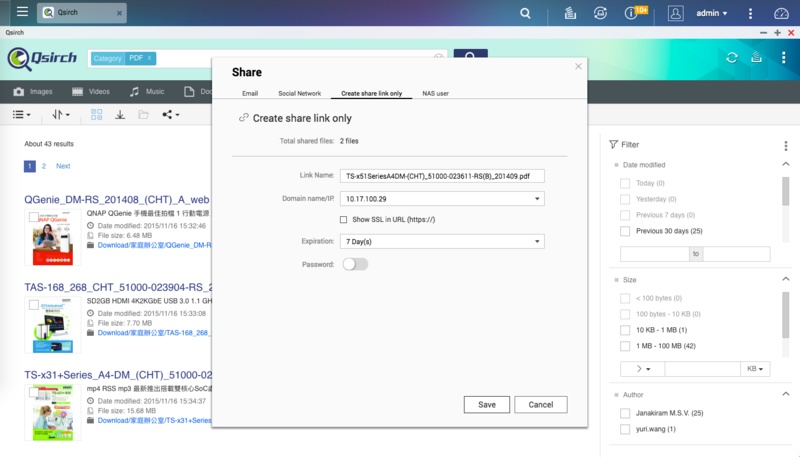800x457 pixels.
Task: Toggle the Password switch
Action: (355, 264)
